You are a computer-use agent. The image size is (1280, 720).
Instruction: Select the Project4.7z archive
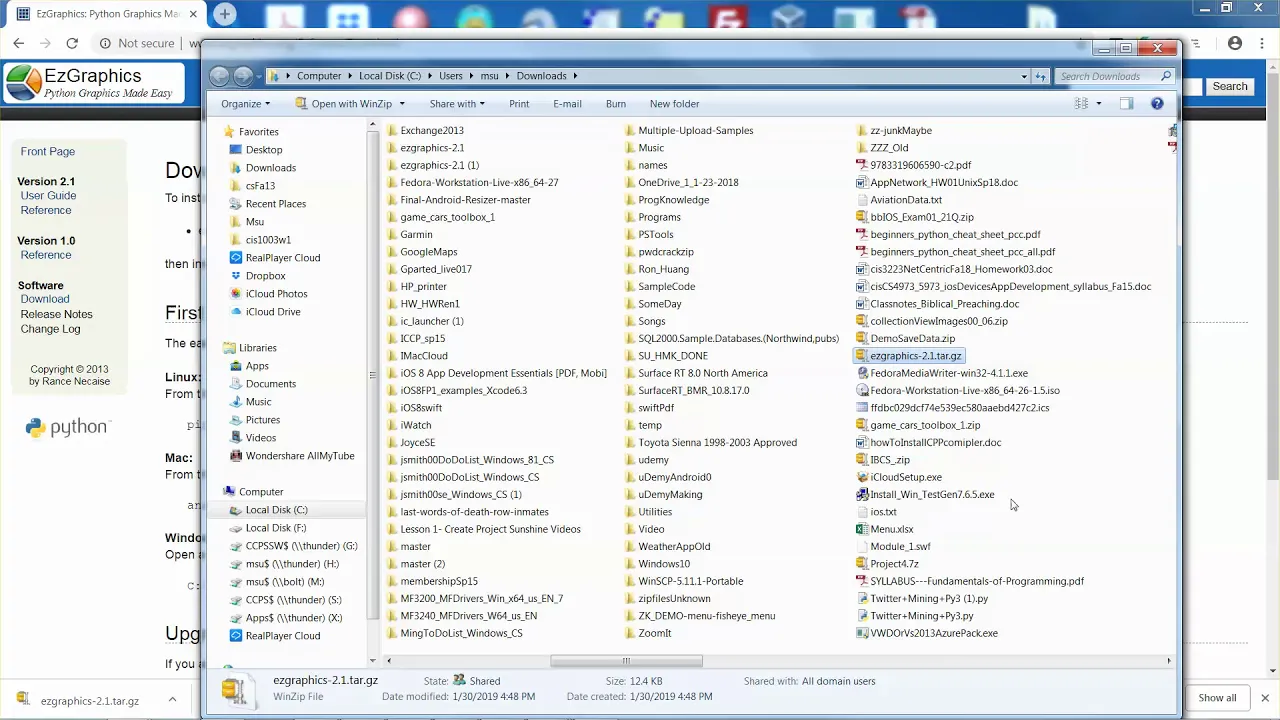point(894,564)
